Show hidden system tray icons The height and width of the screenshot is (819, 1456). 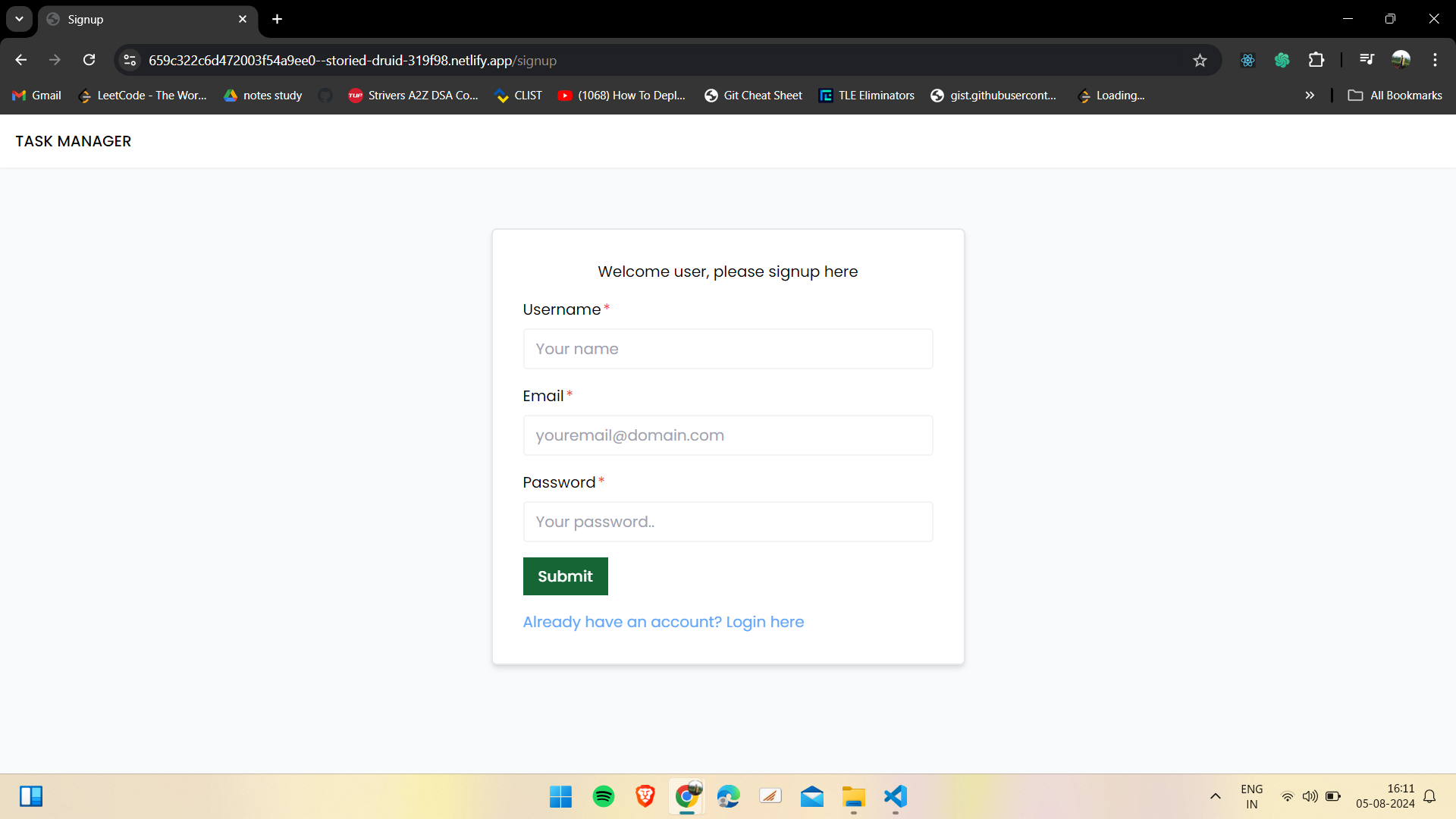pyautogui.click(x=1215, y=796)
